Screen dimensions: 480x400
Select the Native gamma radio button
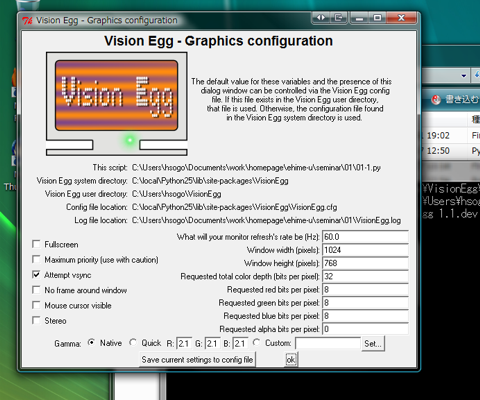tap(91, 343)
